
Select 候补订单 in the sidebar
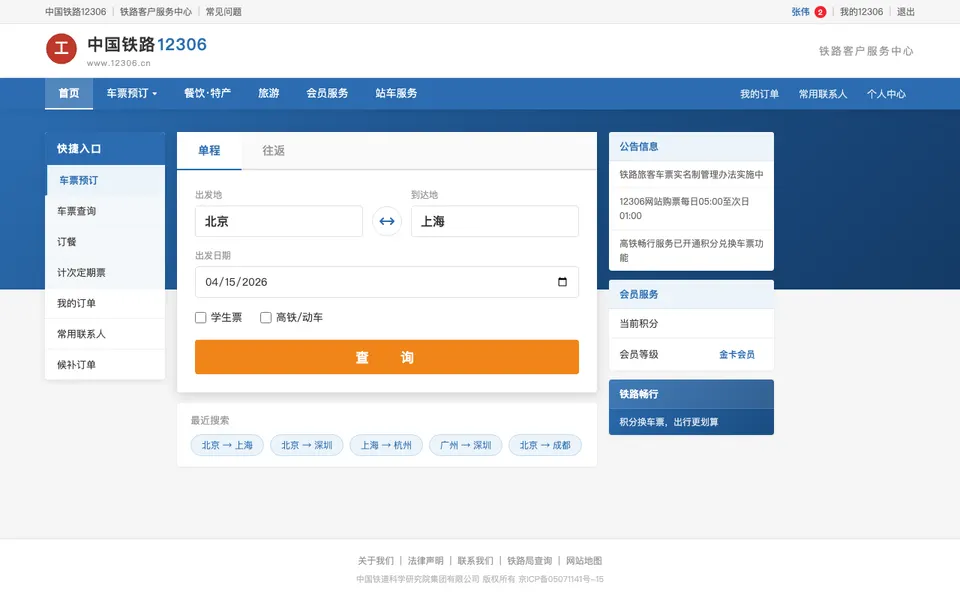point(105,364)
